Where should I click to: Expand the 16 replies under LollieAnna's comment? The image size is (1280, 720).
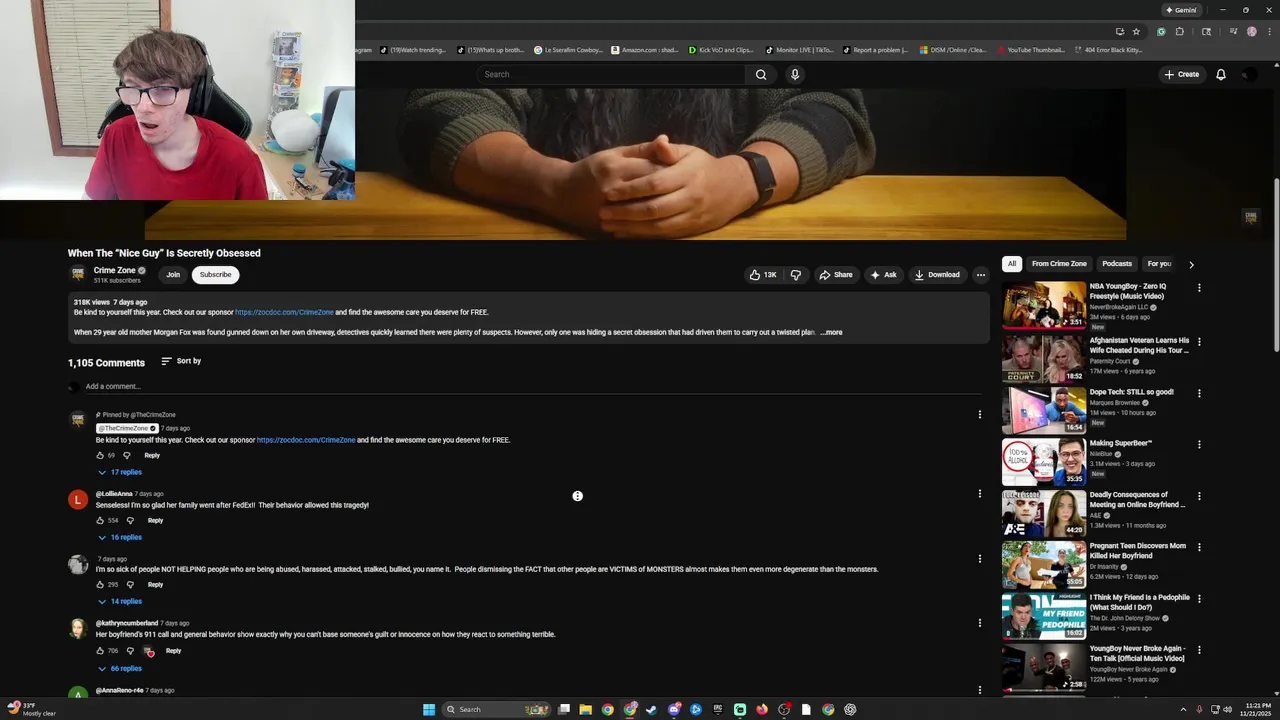(120, 537)
